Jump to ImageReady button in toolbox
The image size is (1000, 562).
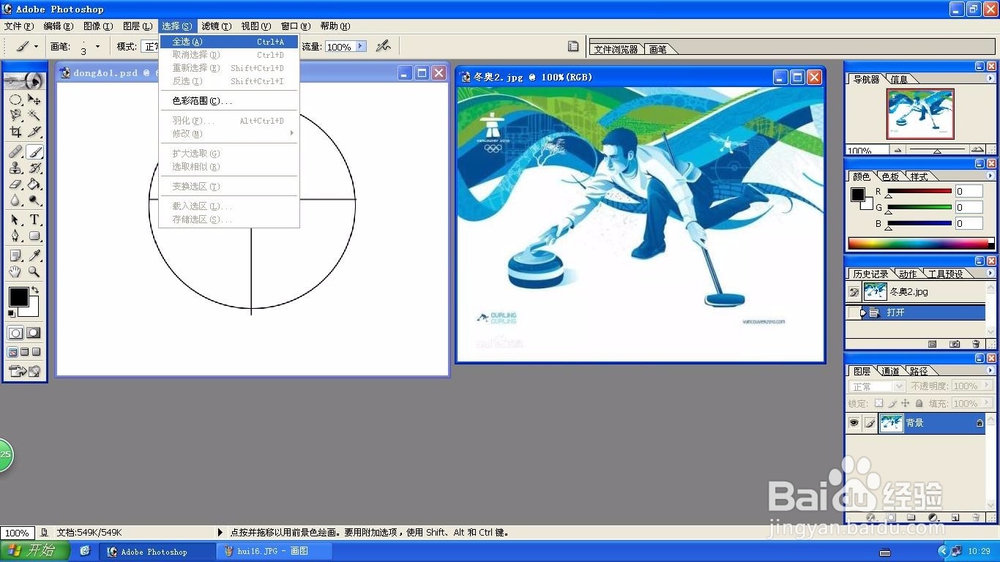tap(25, 371)
